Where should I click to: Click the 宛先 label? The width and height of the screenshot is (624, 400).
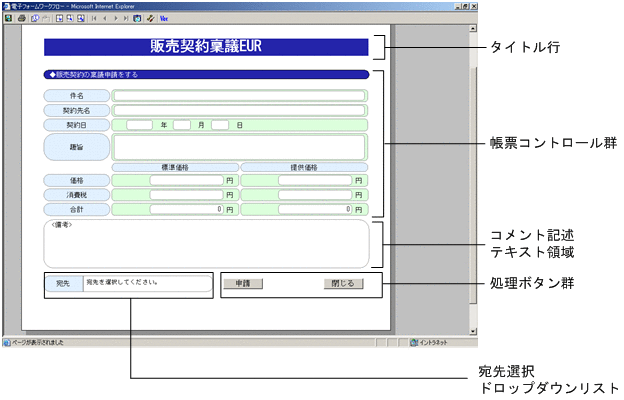point(63,283)
